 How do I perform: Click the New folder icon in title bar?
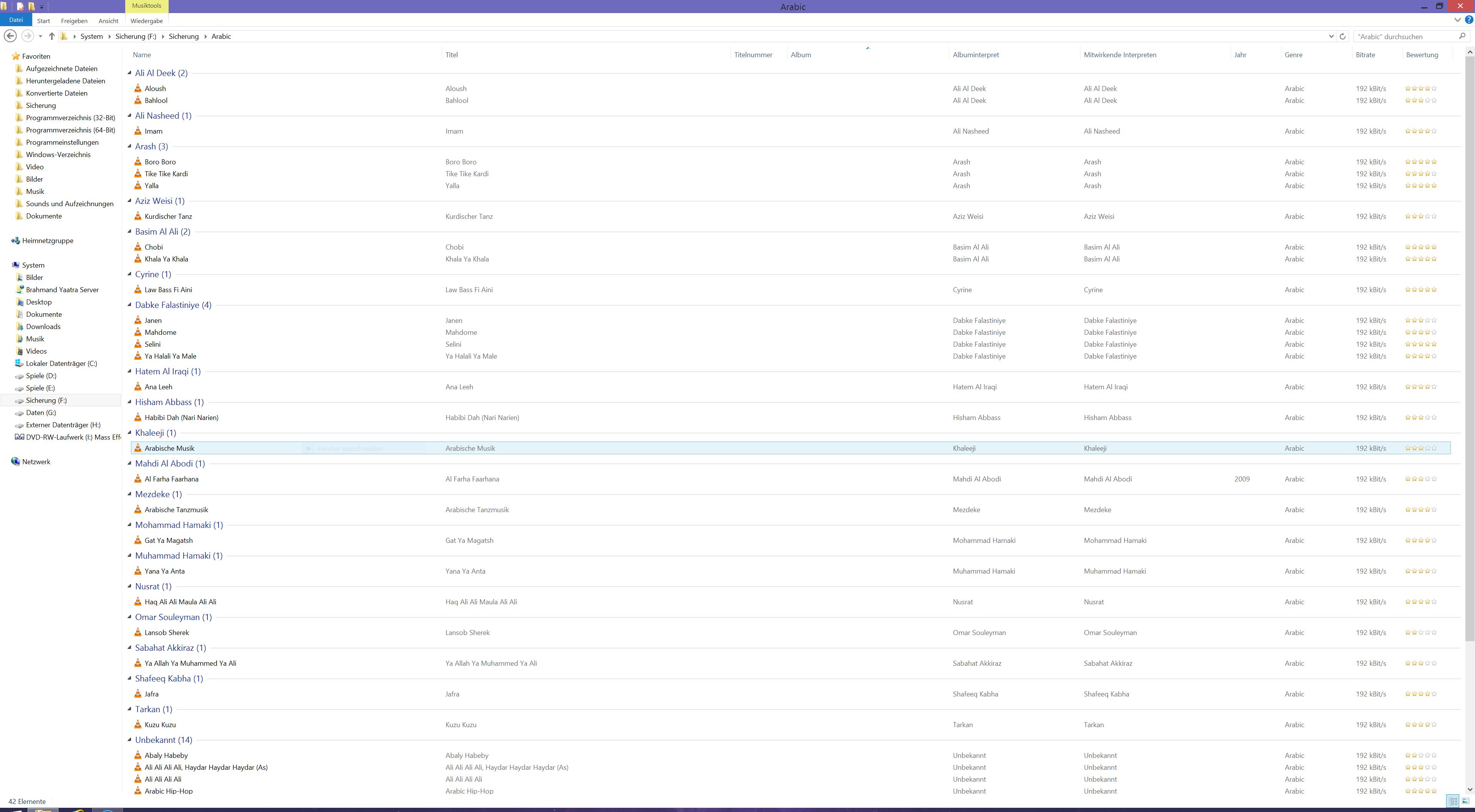point(31,7)
